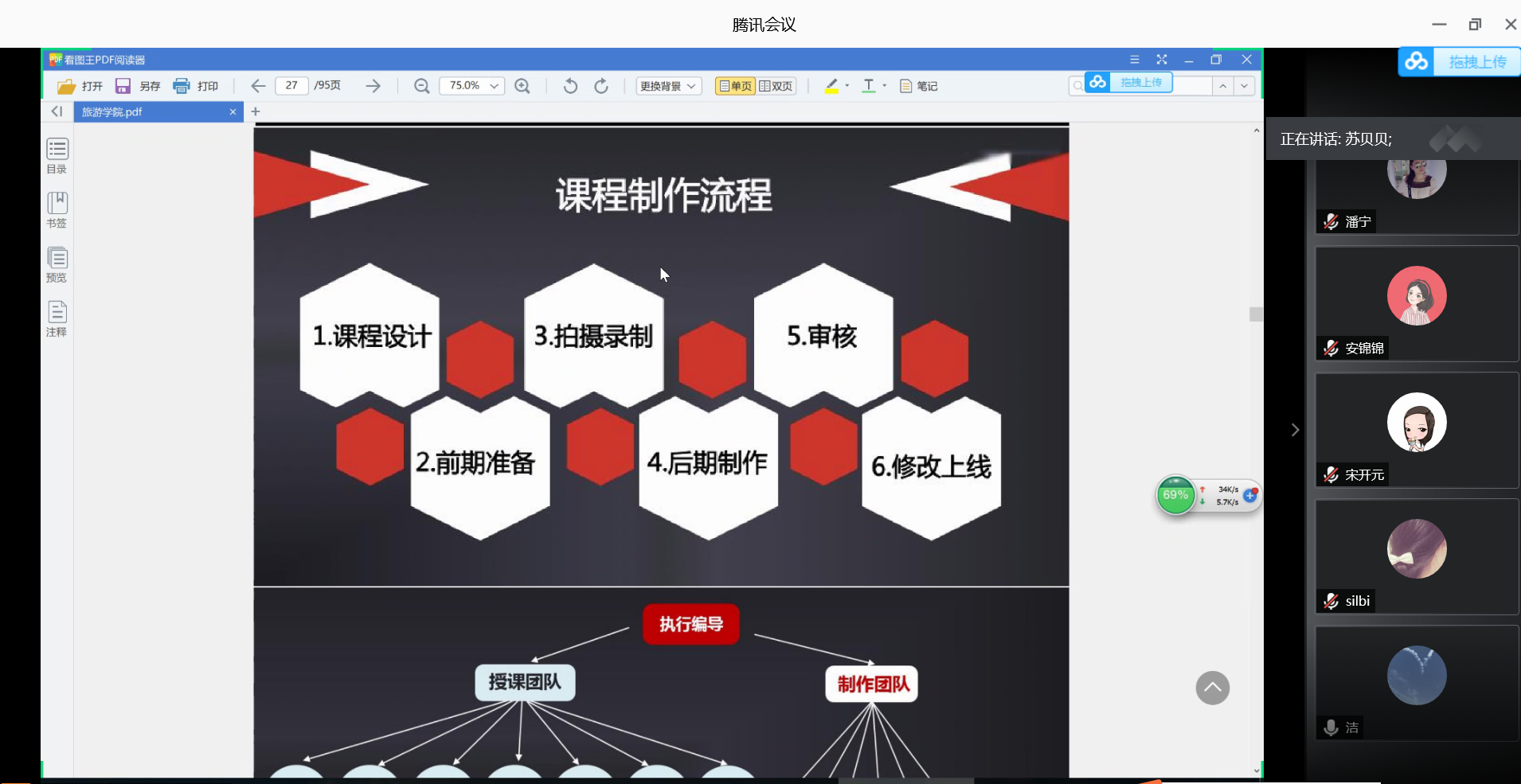Click the 打开 (Open) folder icon
Viewport: 1521px width, 784px height.
[x=67, y=86]
